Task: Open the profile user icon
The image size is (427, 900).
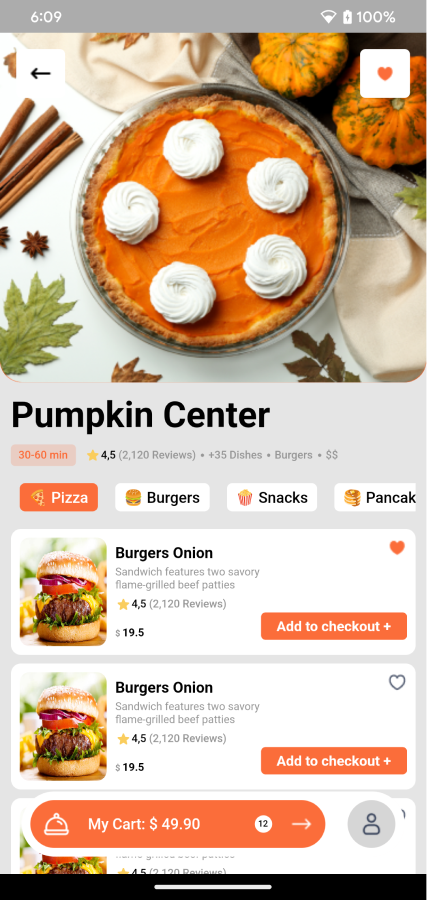Action: point(371,824)
